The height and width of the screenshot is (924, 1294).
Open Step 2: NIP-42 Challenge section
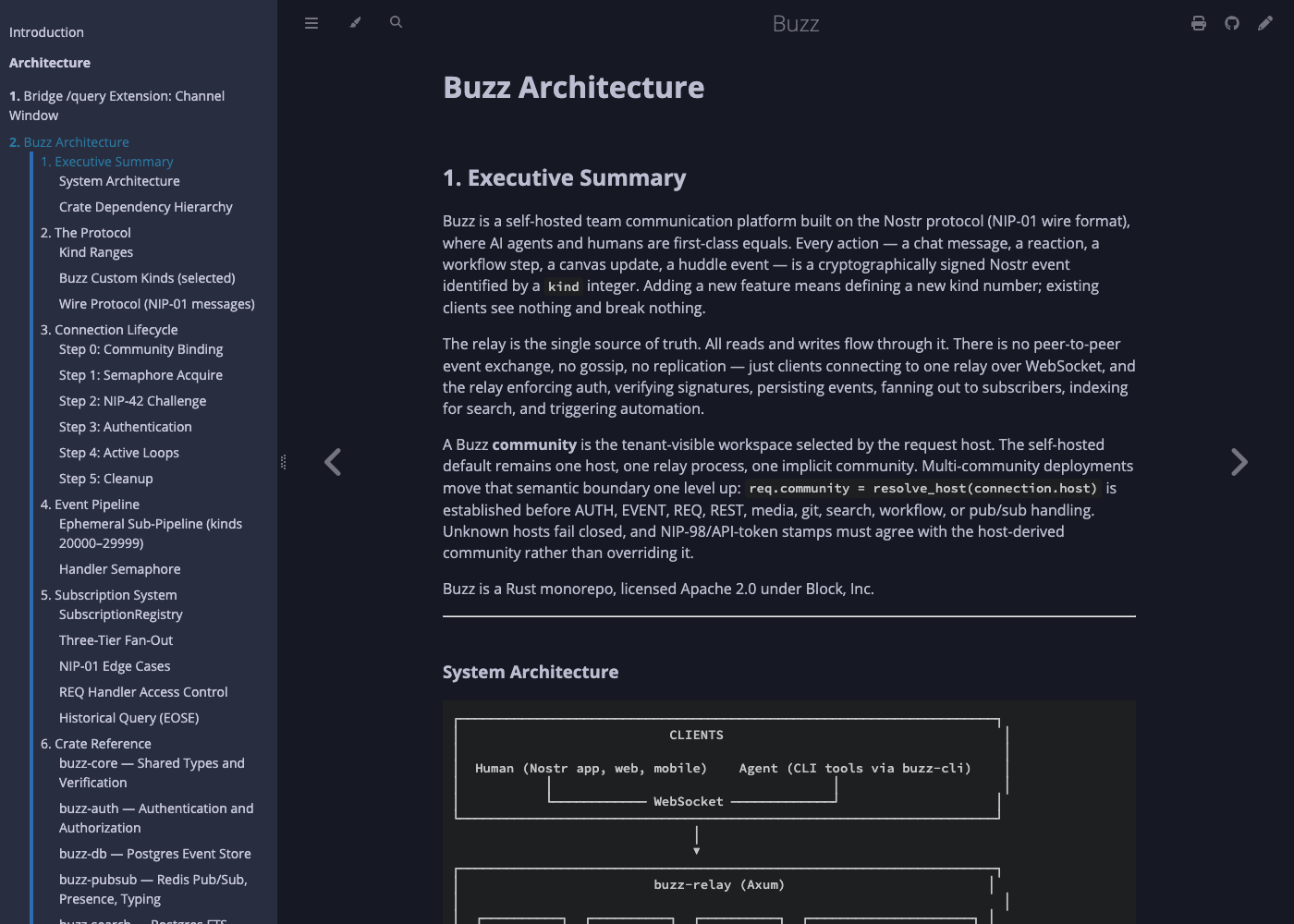coord(133,401)
